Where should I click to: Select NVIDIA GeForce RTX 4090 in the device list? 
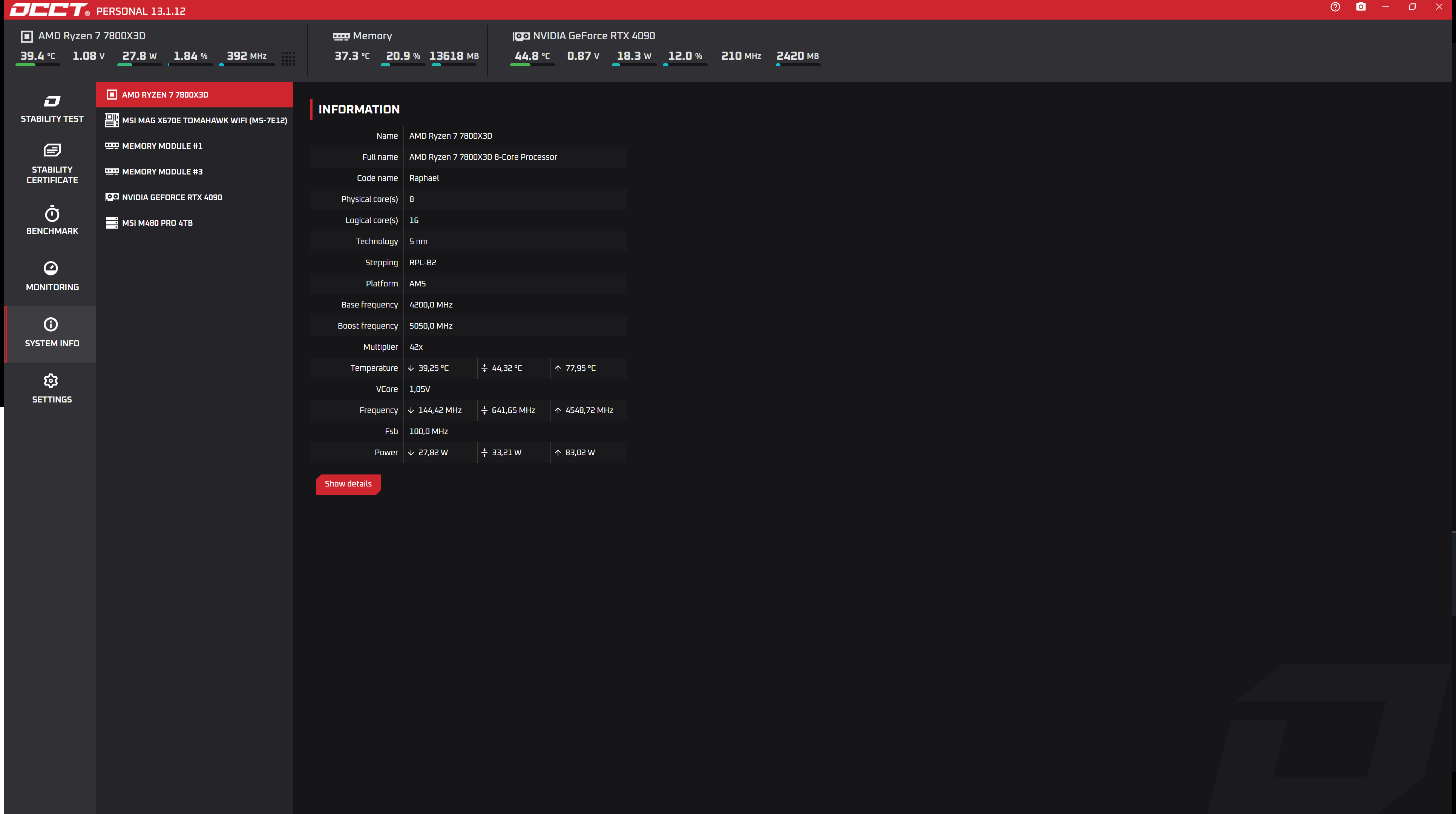coord(195,197)
